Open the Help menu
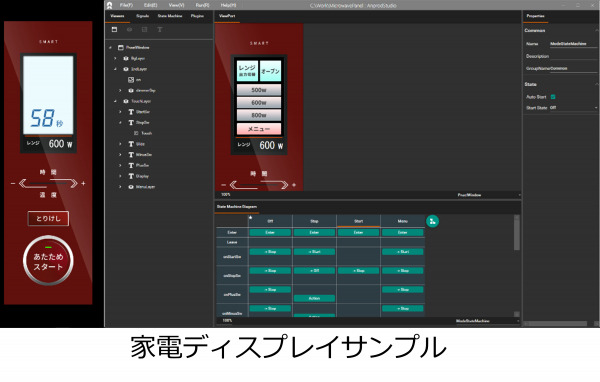This screenshot has width=600, height=382. [x=228, y=5]
